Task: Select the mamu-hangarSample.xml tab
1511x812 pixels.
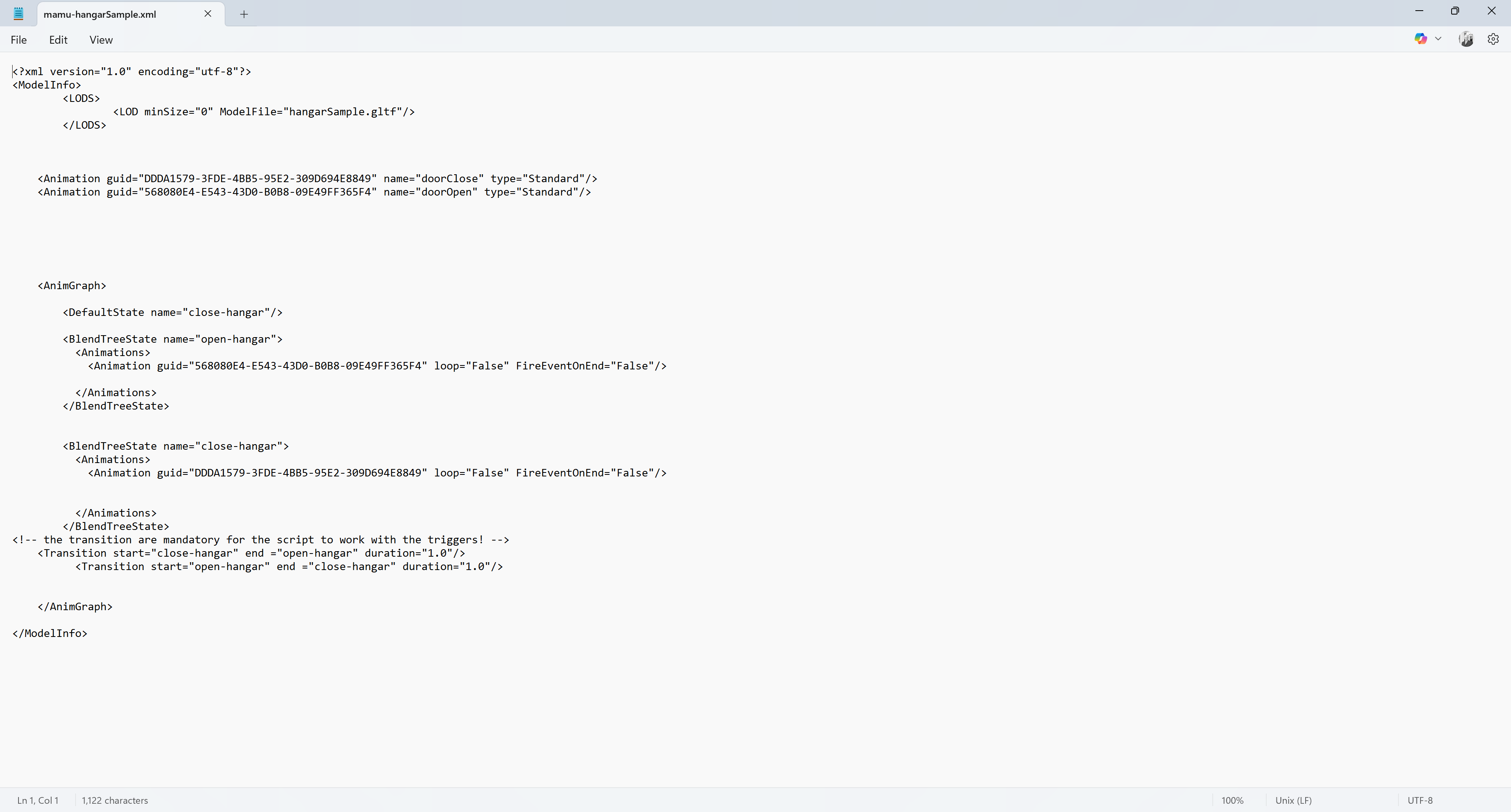Action: coord(100,14)
